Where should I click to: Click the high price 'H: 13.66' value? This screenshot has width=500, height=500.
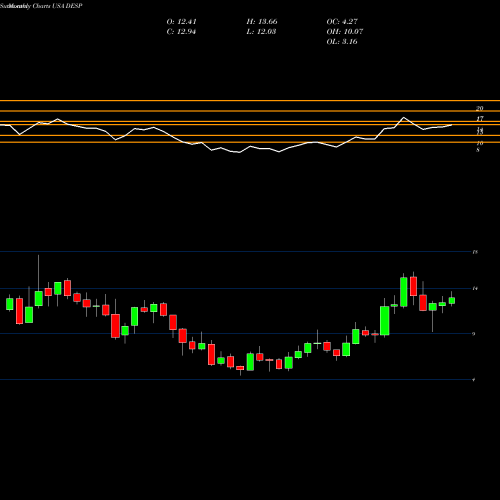click(x=262, y=22)
